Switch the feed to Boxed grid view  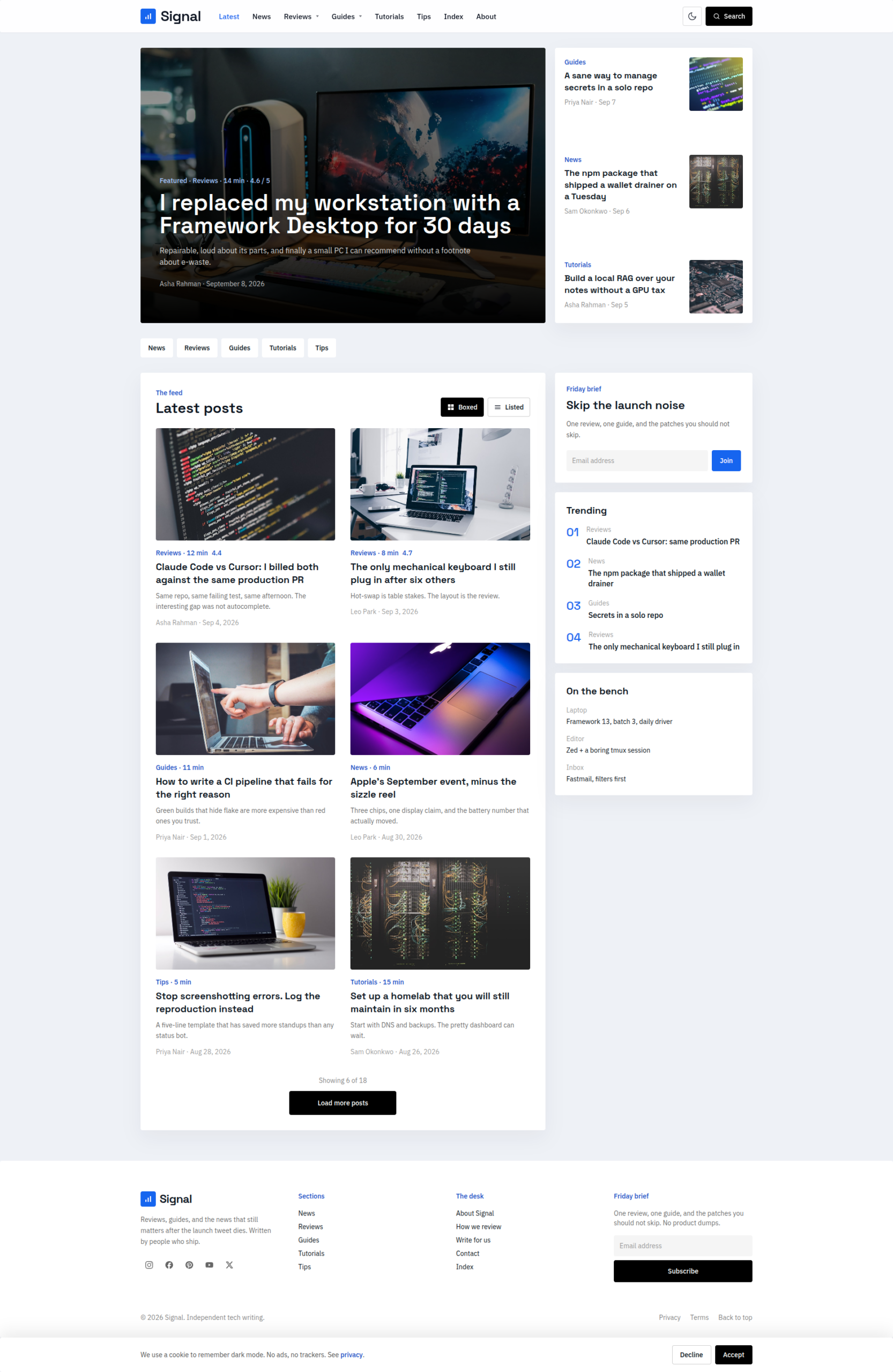tap(463, 407)
